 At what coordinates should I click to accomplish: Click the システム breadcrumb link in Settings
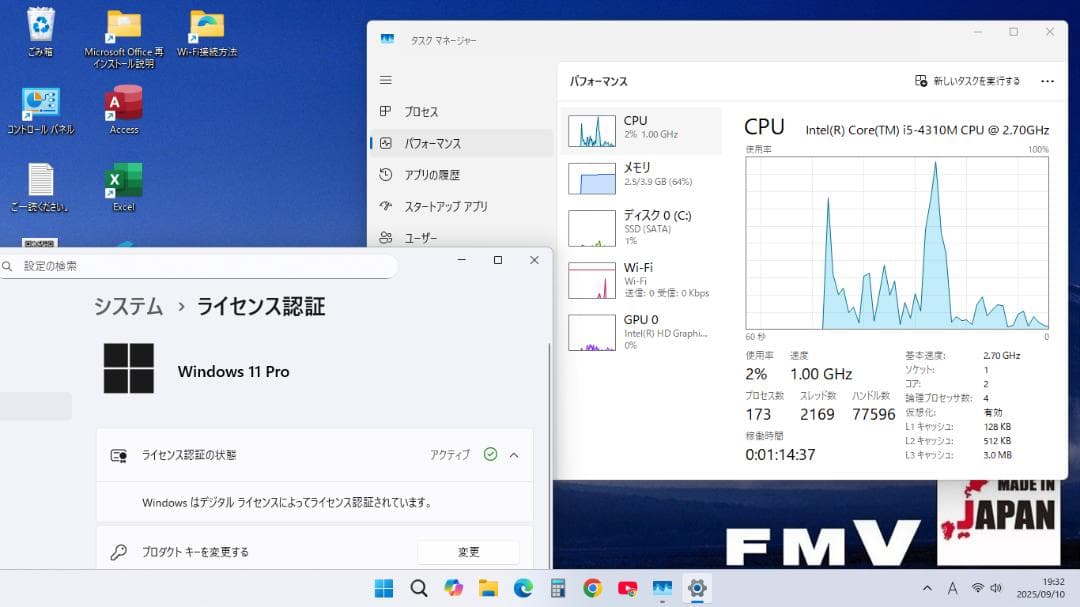[129, 307]
